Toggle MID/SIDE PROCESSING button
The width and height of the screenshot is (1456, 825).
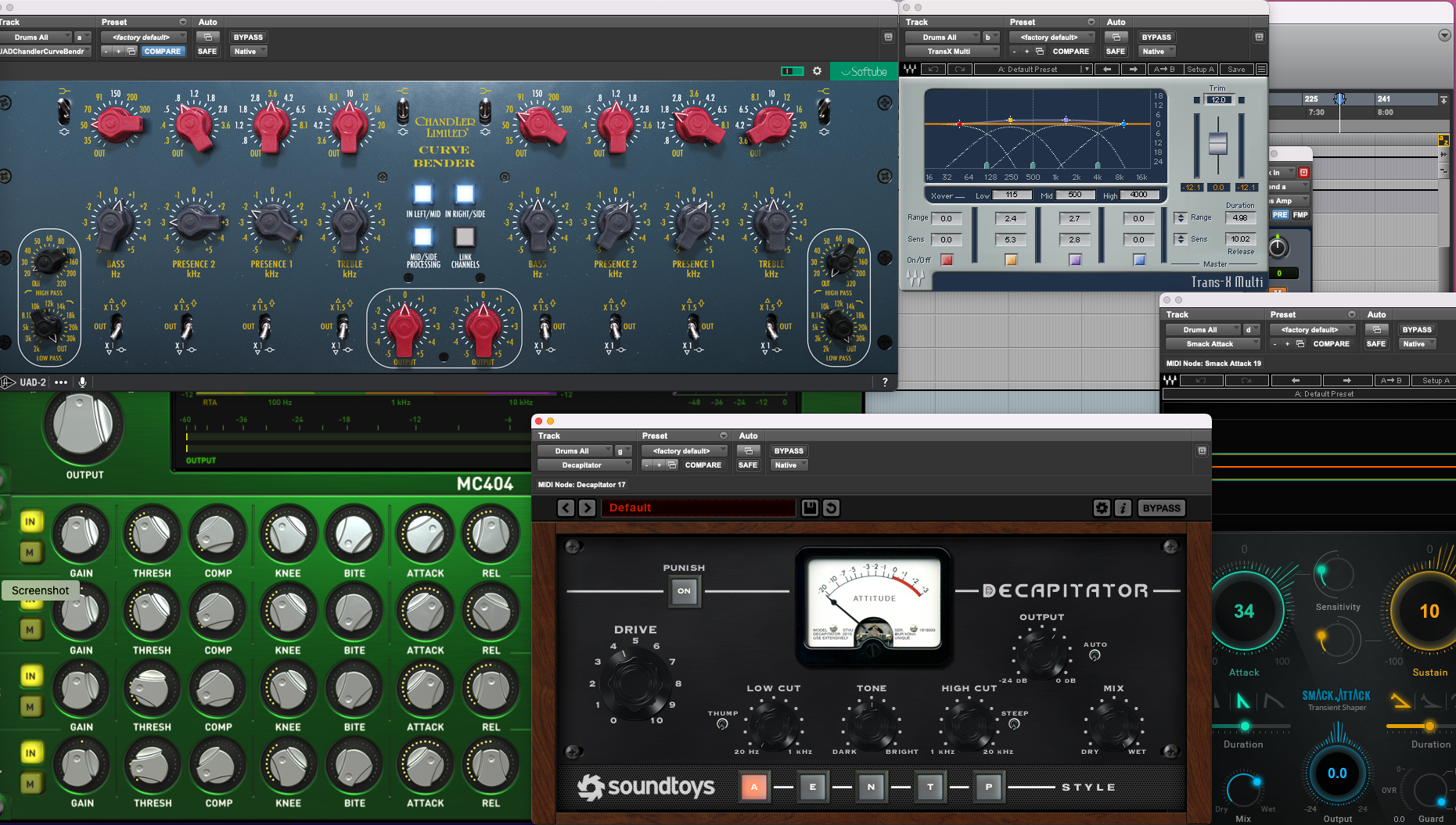[x=423, y=236]
